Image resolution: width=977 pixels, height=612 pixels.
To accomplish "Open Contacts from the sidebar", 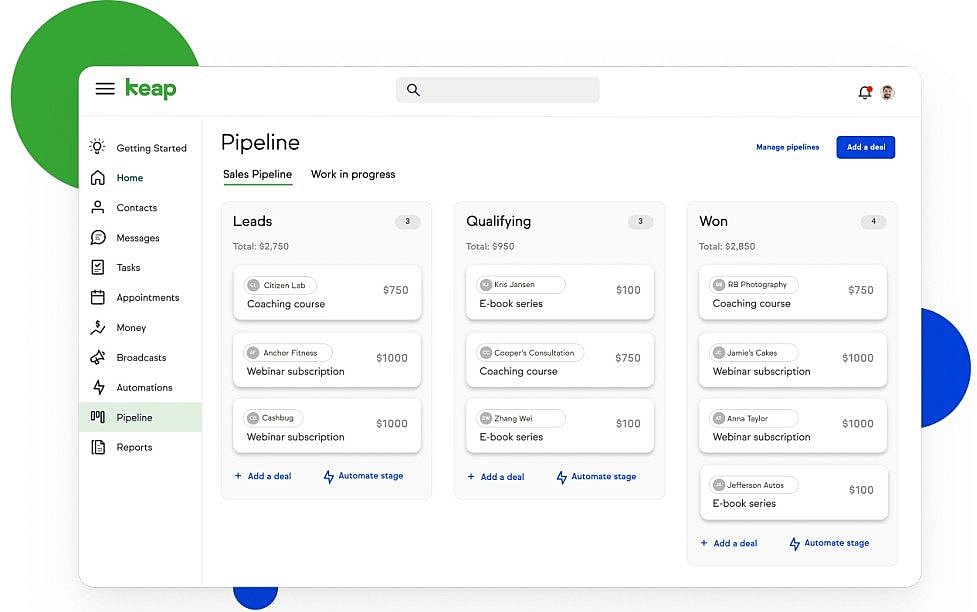I will pyautogui.click(x=136, y=208).
